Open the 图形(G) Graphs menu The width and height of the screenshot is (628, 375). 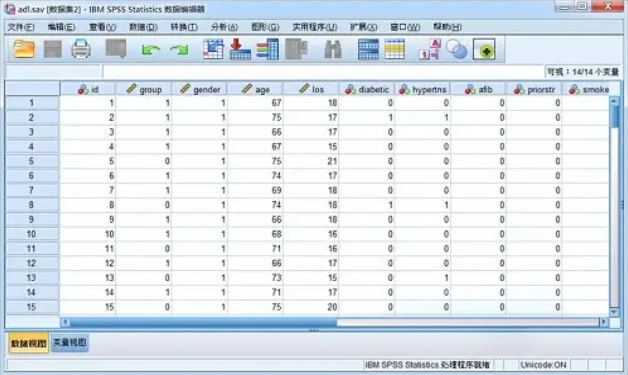pos(265,27)
